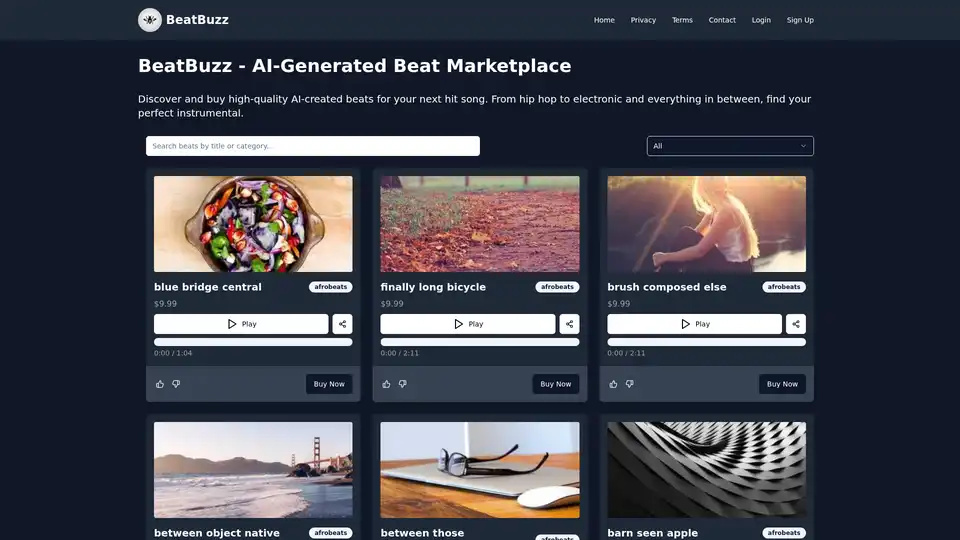This screenshot has height=540, width=960.
Task: Share the brush composed else beat
Action: click(x=796, y=324)
